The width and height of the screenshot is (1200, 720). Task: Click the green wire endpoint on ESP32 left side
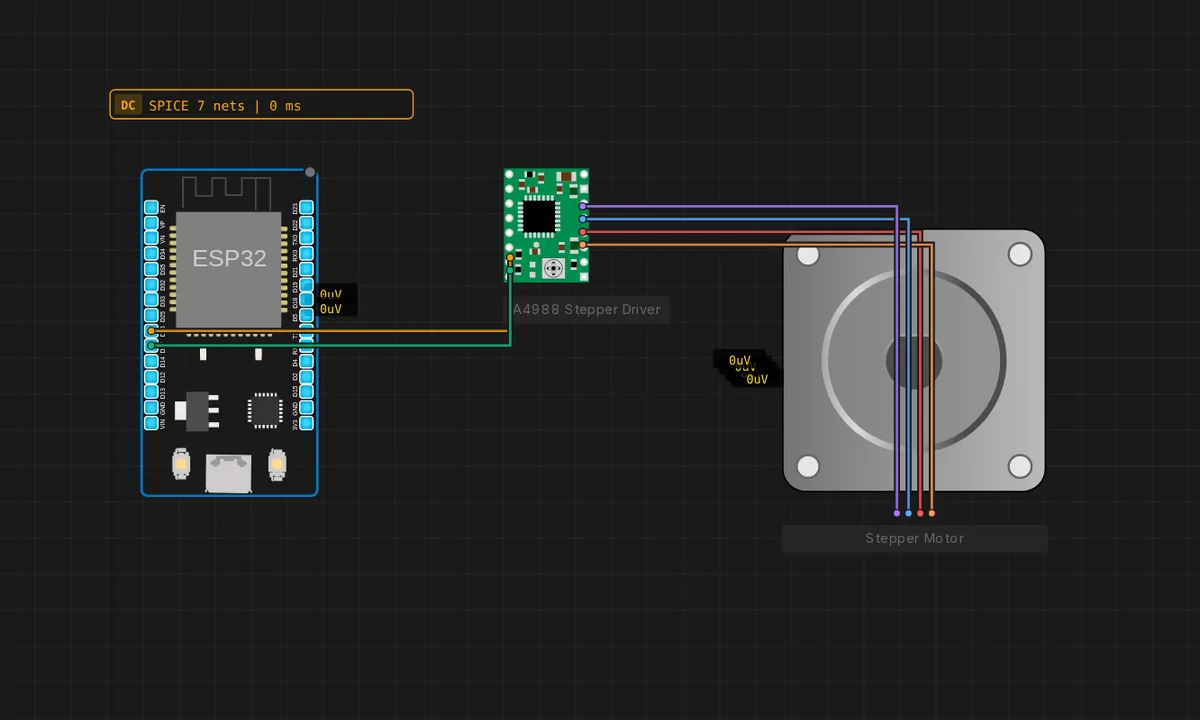point(151,345)
